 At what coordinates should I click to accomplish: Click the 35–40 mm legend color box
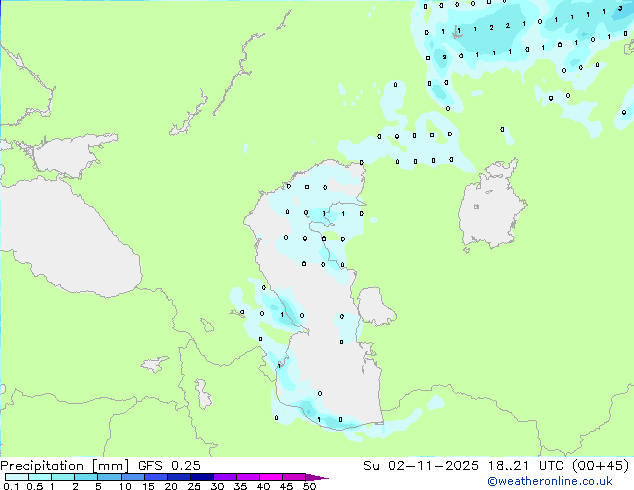[247, 477]
